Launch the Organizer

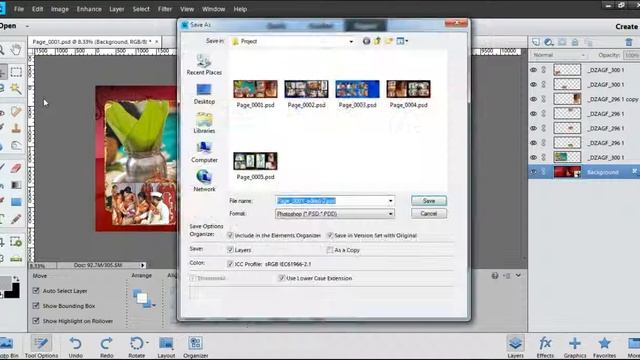click(196, 347)
